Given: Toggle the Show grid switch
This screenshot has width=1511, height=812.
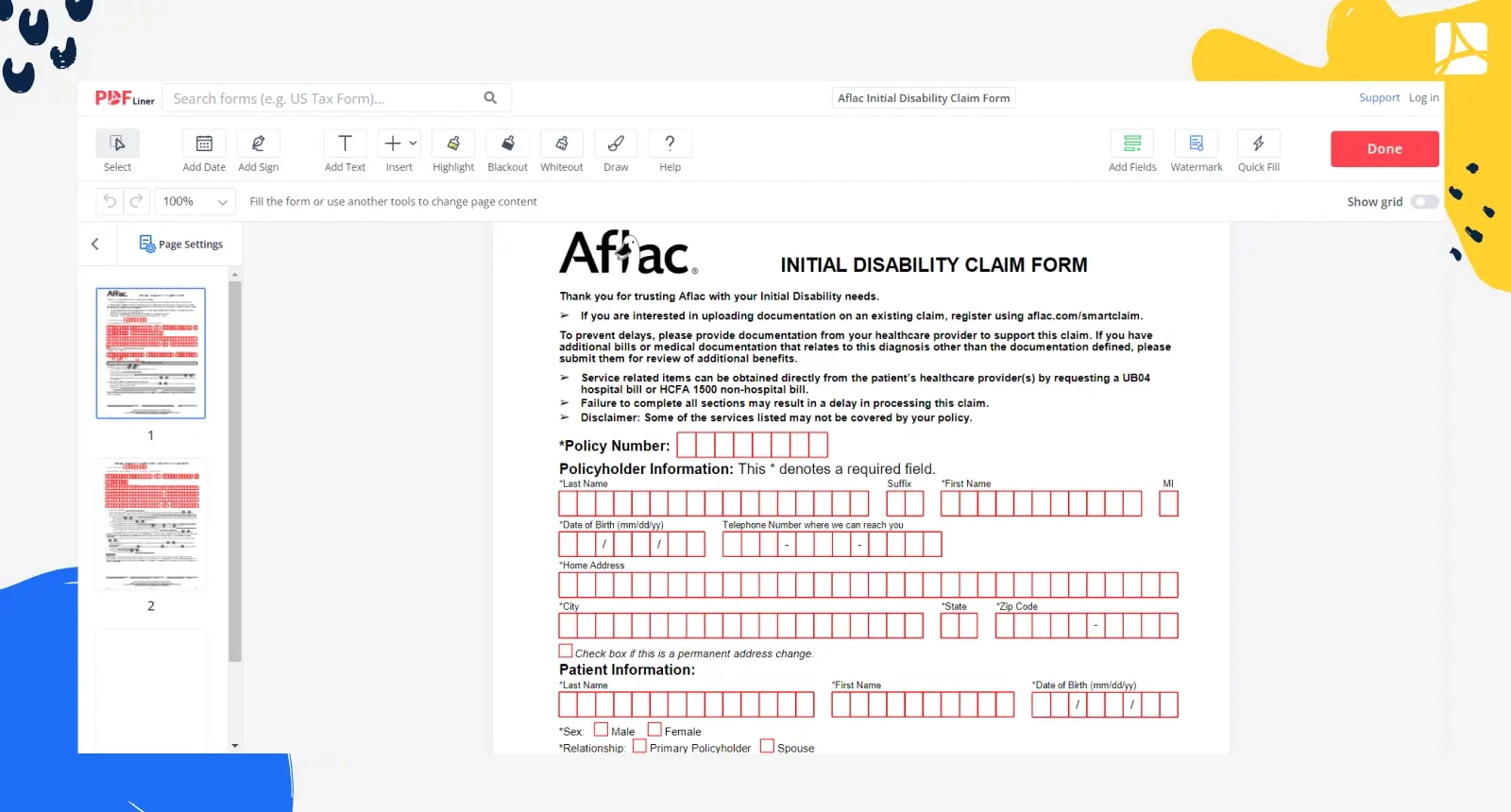Looking at the screenshot, I should (1423, 202).
